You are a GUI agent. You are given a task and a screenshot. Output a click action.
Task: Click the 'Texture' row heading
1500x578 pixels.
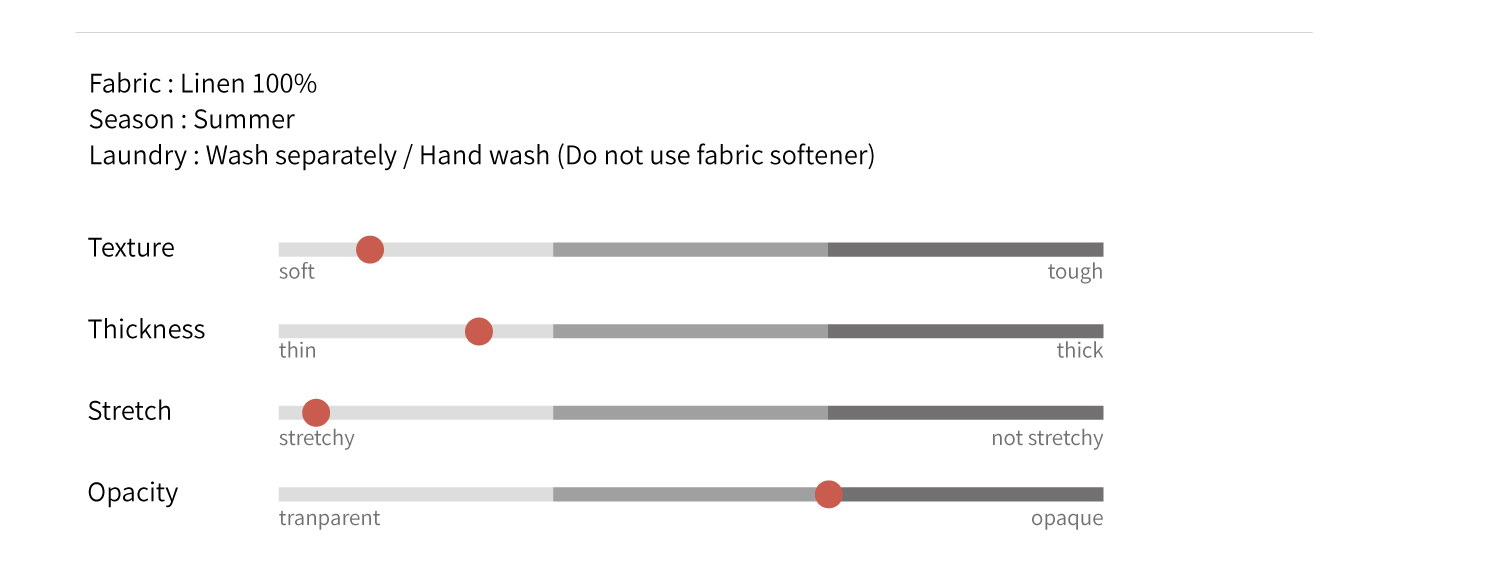(x=131, y=248)
